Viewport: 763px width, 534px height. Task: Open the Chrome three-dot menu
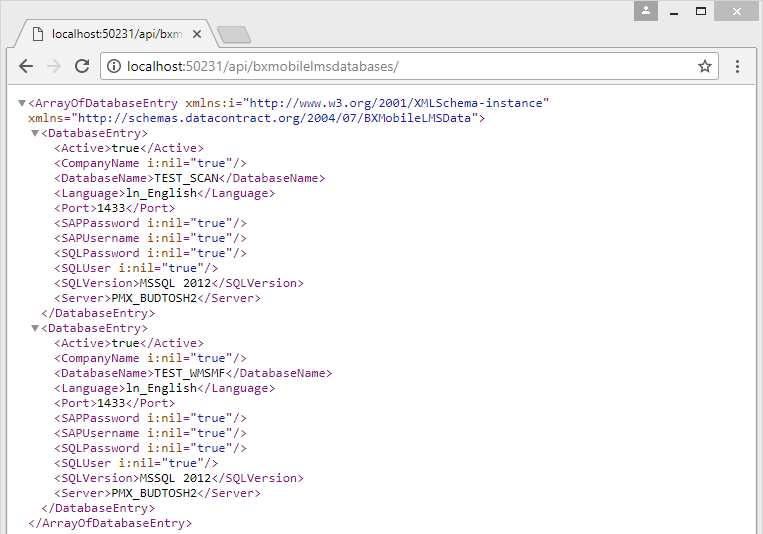[x=737, y=66]
